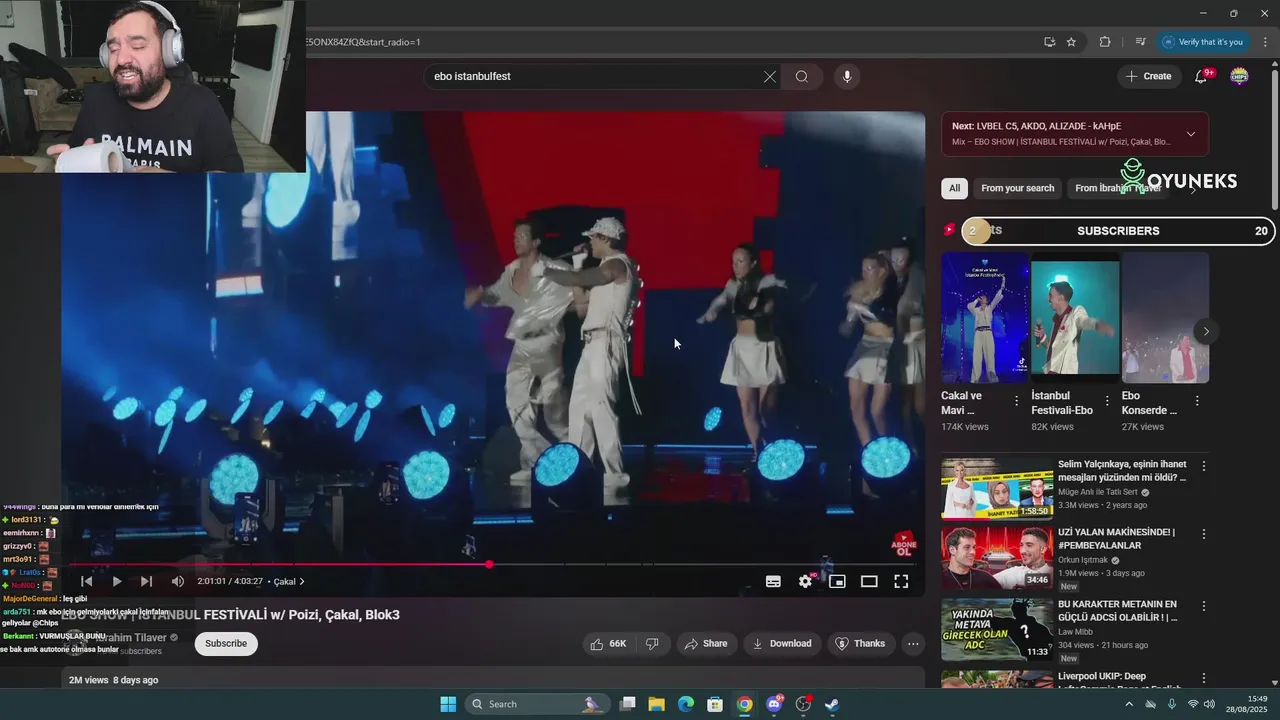
Task: Open Orkun Işıtmak channel link
Action: [x=1084, y=560]
